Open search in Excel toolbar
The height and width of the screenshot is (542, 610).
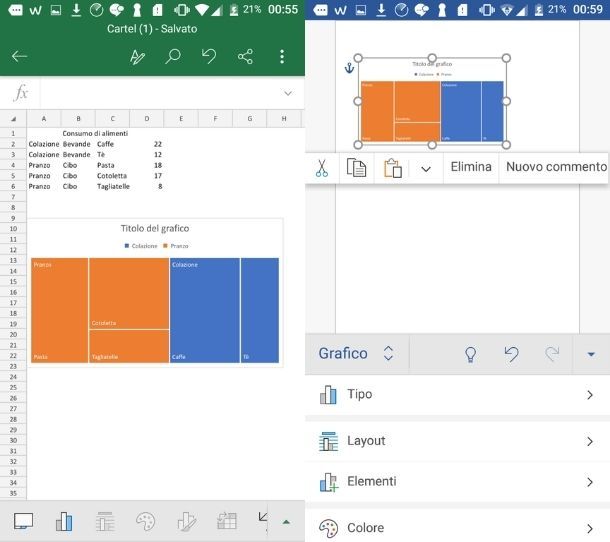tap(173, 56)
